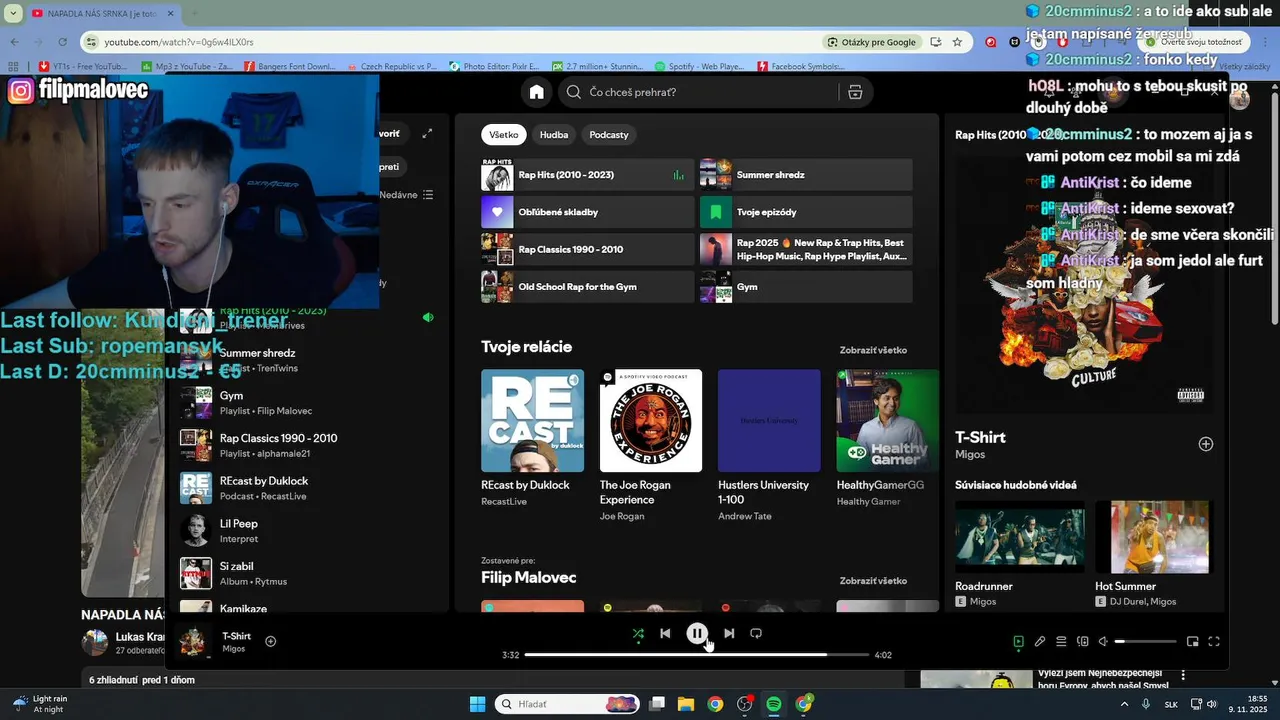Open the Browse icon in Spotify search bar
Image resolution: width=1280 pixels, height=720 pixels.
(855, 92)
